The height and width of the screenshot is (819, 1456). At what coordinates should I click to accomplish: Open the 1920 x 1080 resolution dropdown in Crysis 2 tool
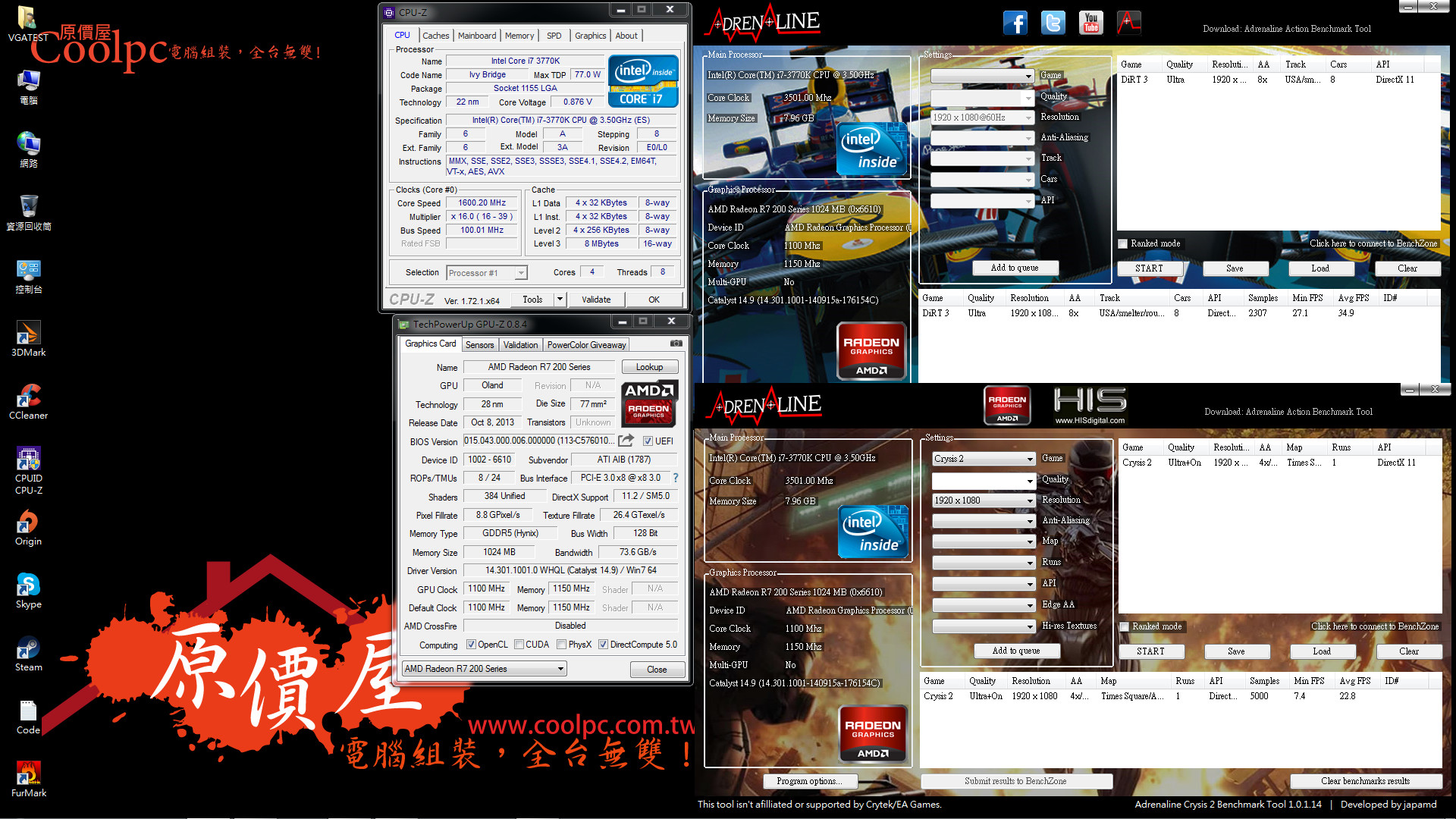tap(984, 500)
